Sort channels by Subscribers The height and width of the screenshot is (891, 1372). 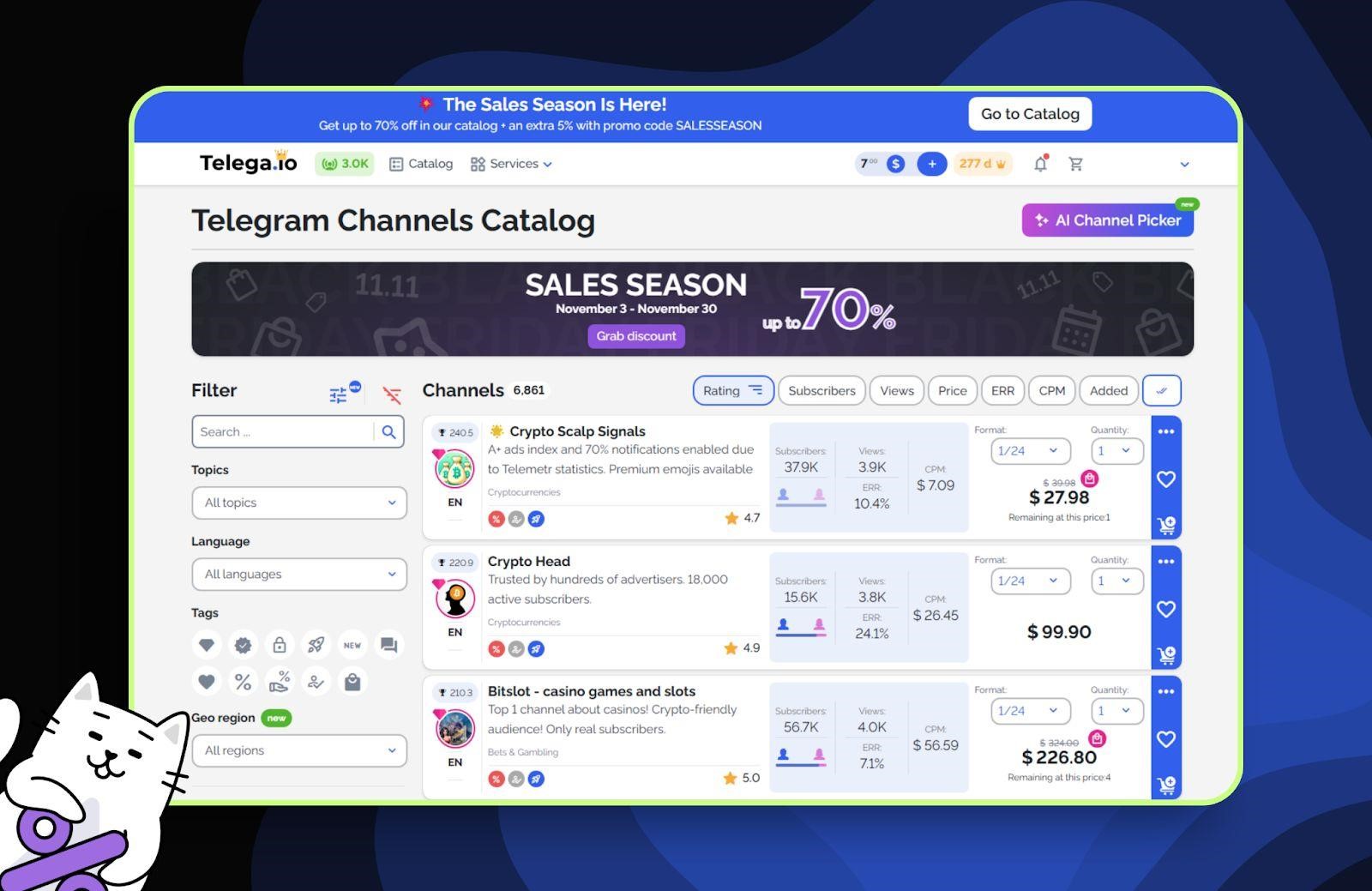coord(821,390)
